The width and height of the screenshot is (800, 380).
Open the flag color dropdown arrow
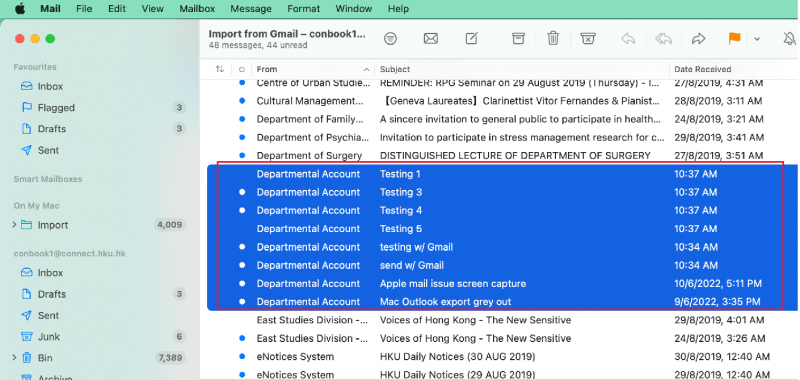(x=757, y=39)
